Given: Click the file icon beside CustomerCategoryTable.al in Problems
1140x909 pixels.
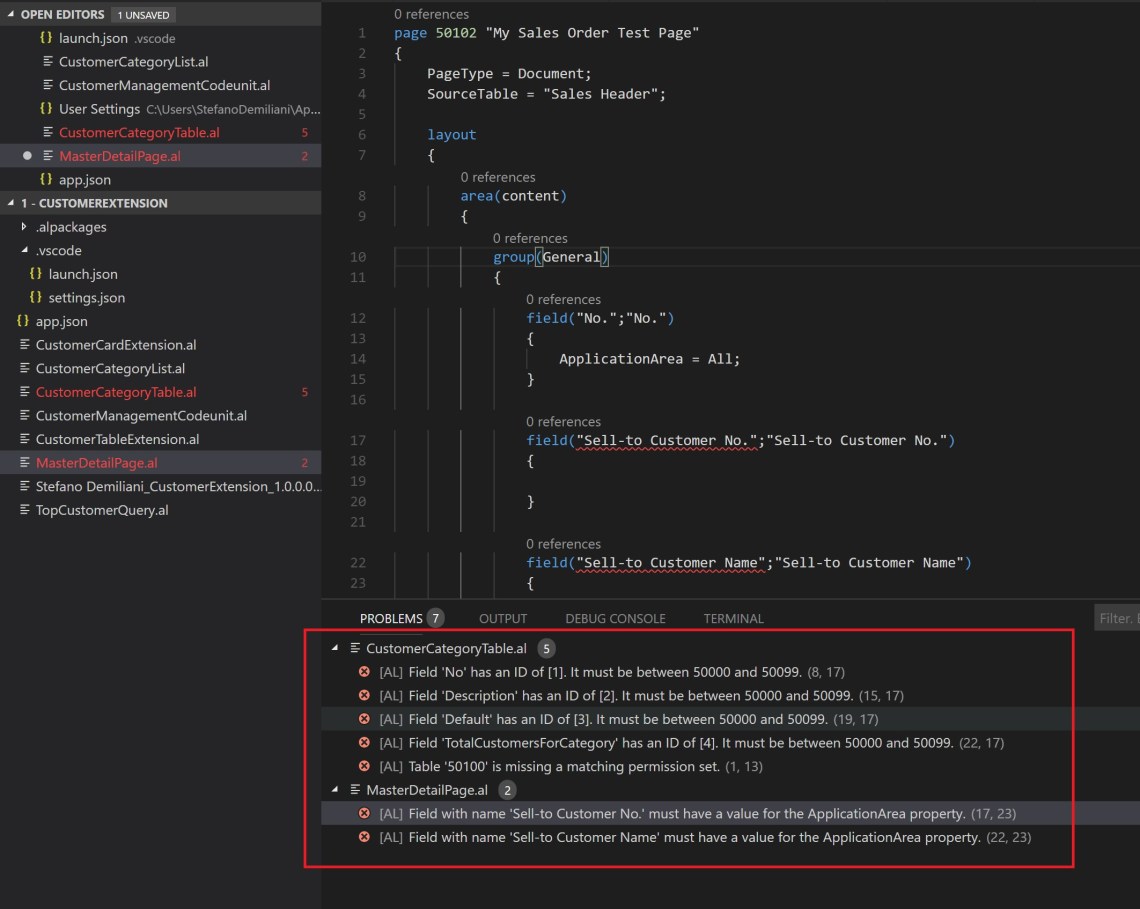Looking at the screenshot, I should pos(355,648).
